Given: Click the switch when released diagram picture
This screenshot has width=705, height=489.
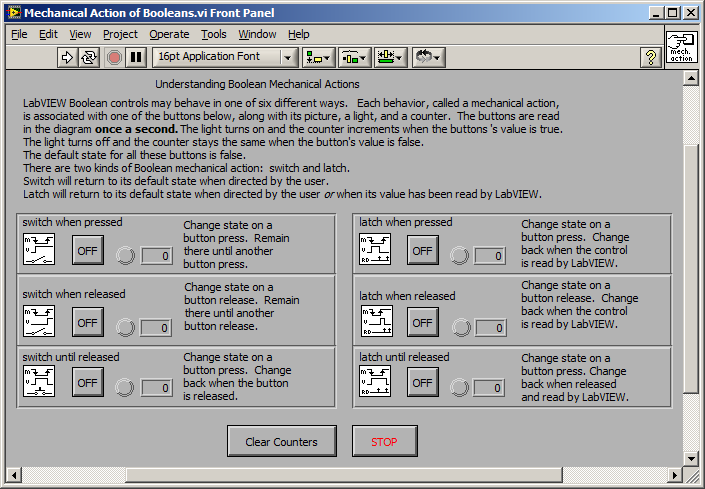Looking at the screenshot, I should pos(39,321).
